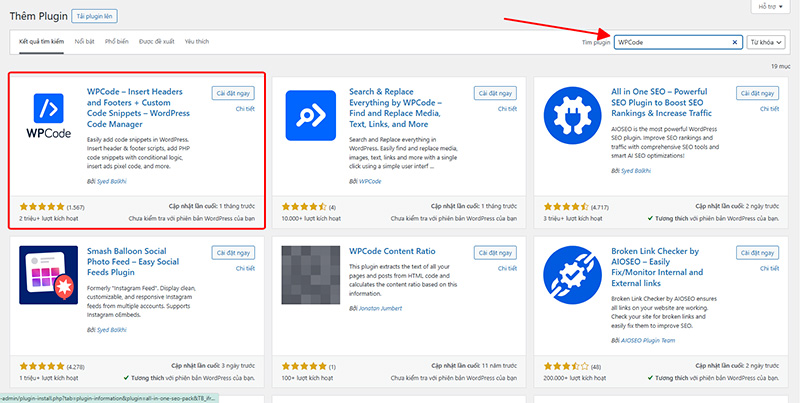The image size is (800, 403).
Task: Install Smash Balloon Social Photo Feed plugin
Action: [233, 253]
